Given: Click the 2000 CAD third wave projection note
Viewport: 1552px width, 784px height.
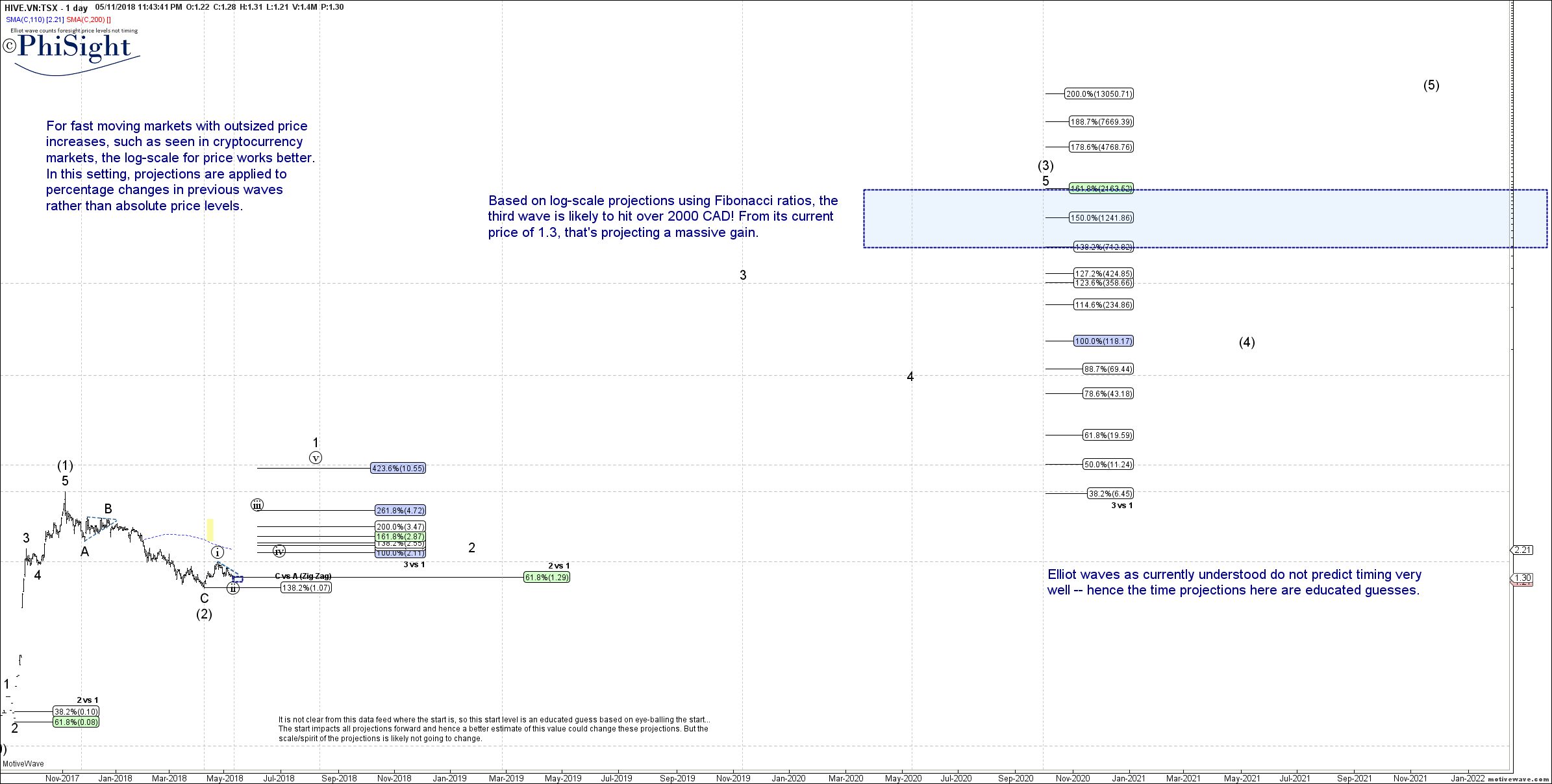Looking at the screenshot, I should [663, 217].
